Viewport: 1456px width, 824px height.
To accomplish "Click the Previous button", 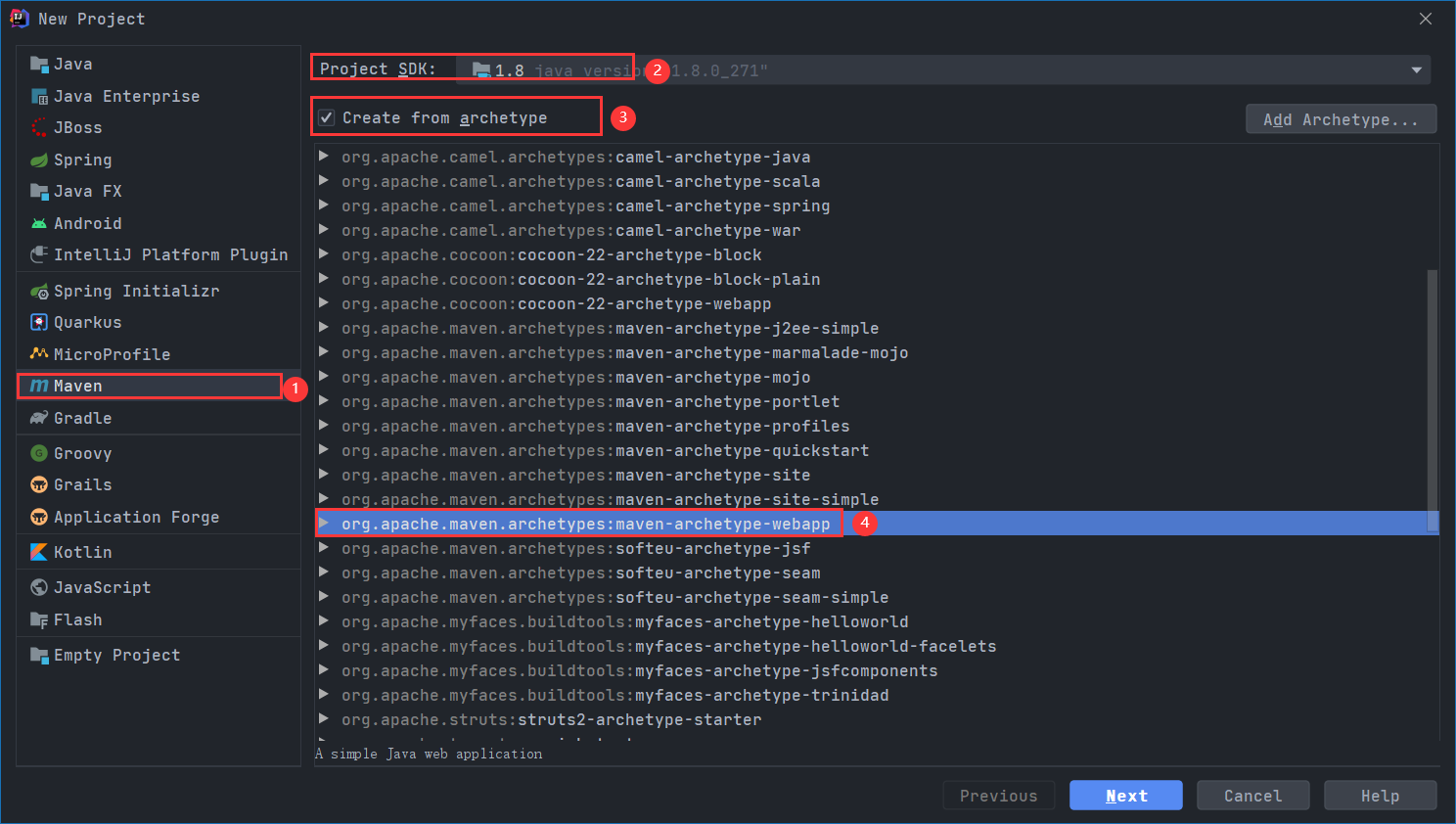I will [999, 796].
